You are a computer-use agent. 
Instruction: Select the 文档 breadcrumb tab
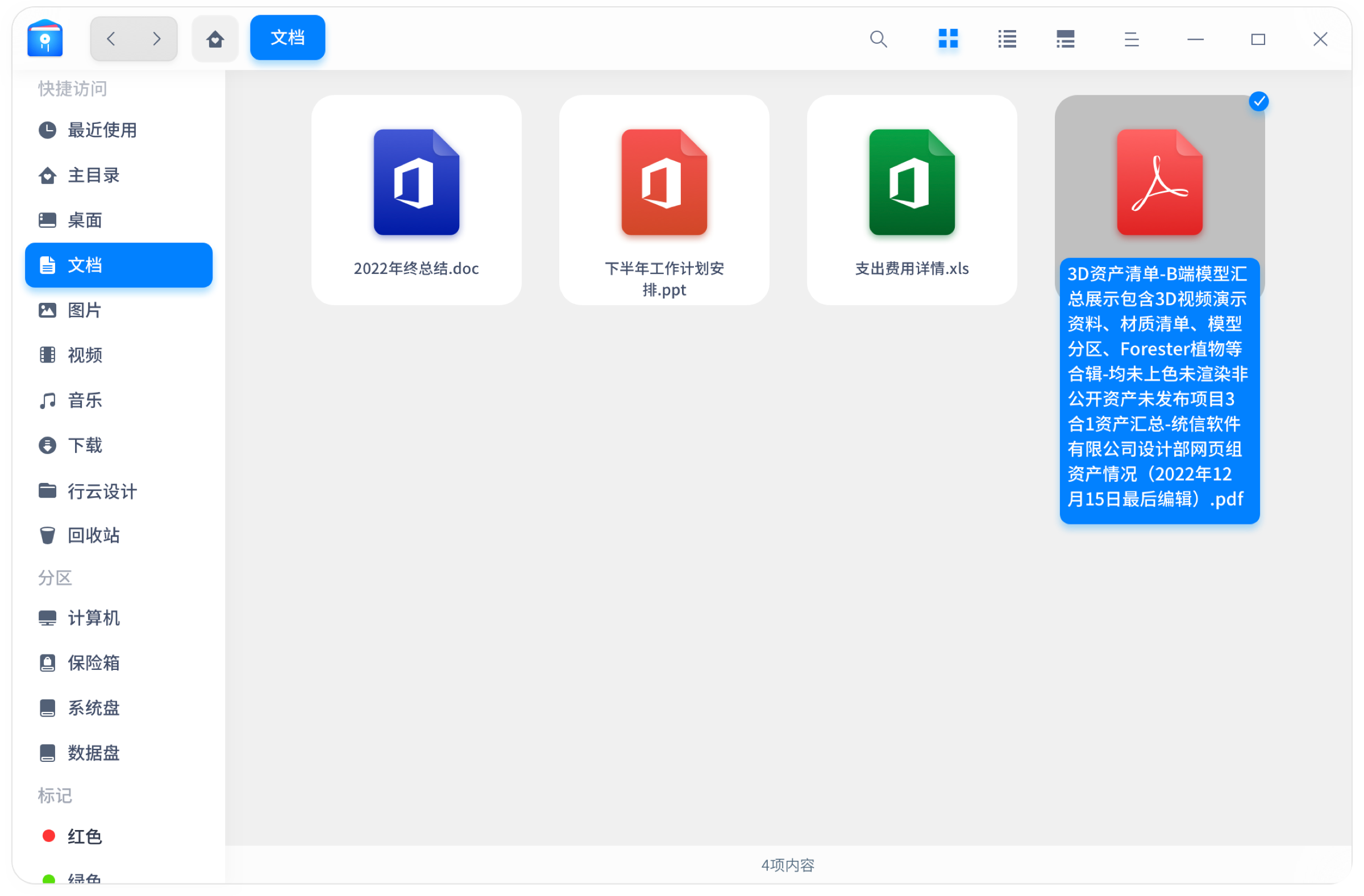[x=287, y=37]
